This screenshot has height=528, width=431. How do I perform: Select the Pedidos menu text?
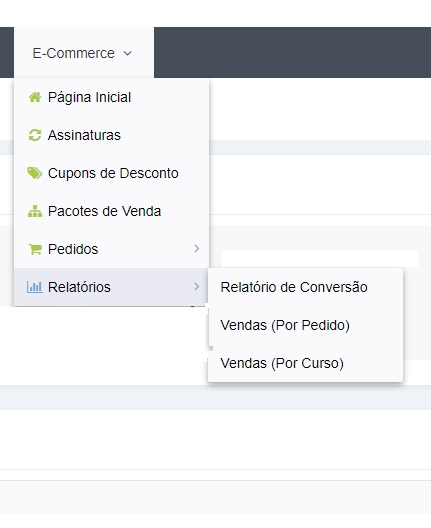pyautogui.click(x=73, y=249)
